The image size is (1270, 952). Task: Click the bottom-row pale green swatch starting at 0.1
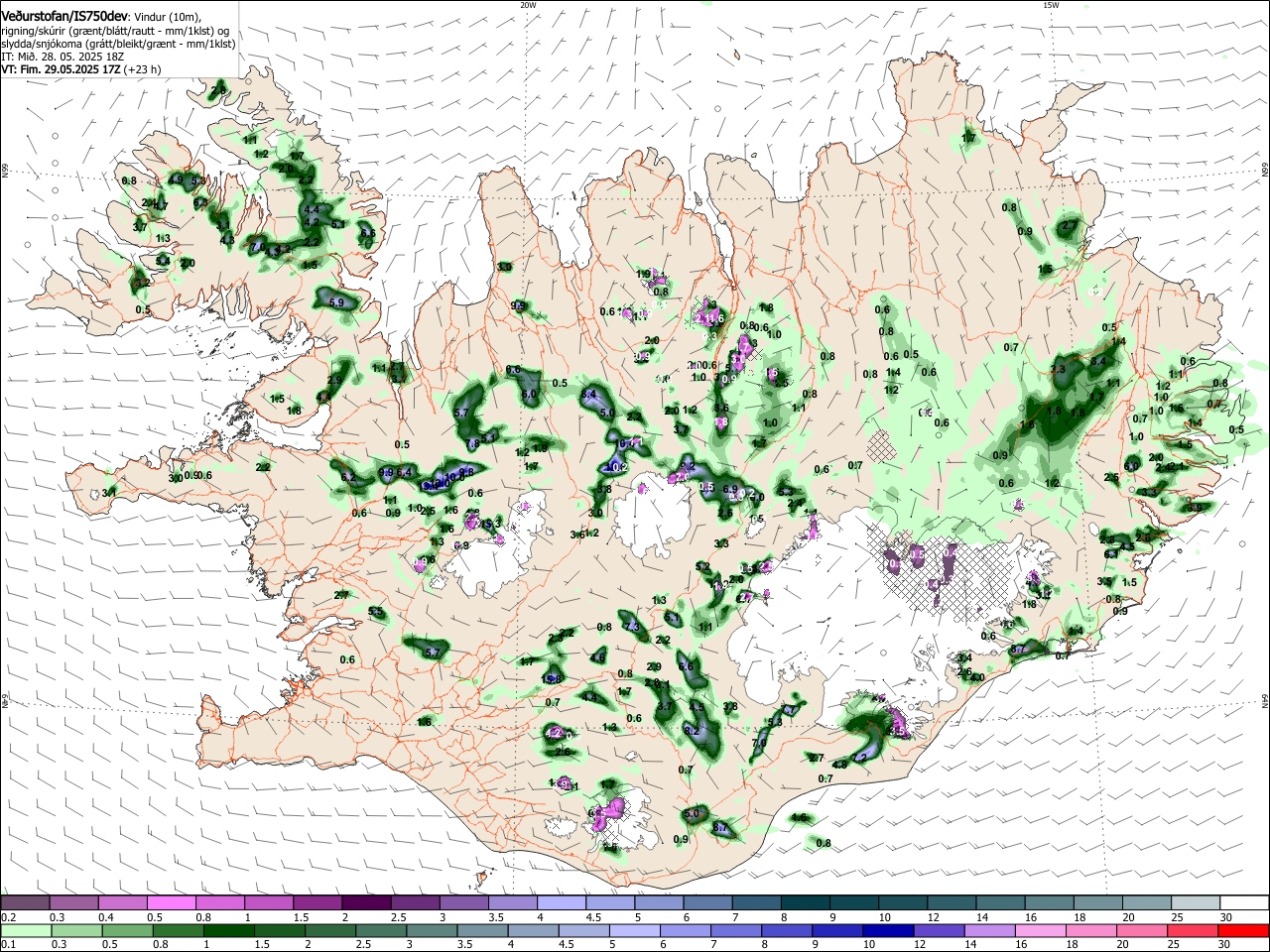pyautogui.click(x=25, y=930)
